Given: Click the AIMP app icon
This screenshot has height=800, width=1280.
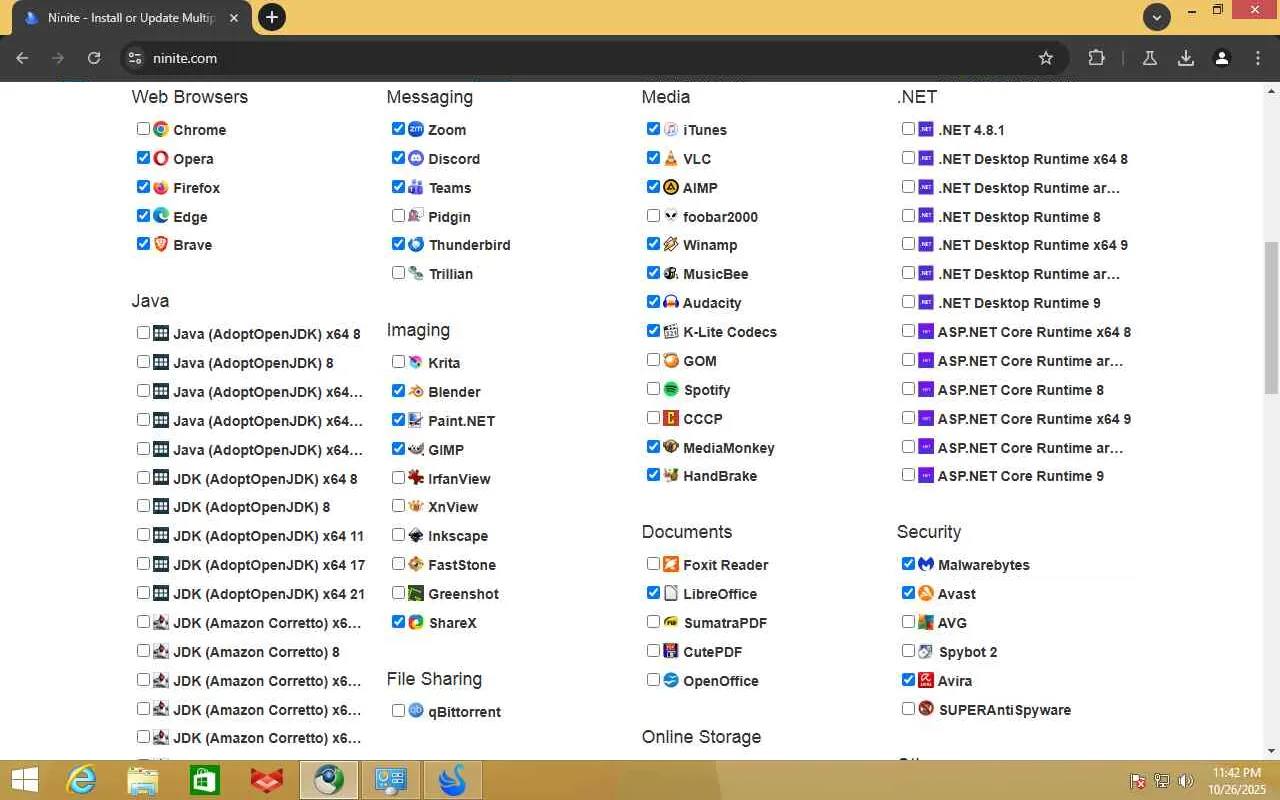Looking at the screenshot, I should [x=671, y=187].
